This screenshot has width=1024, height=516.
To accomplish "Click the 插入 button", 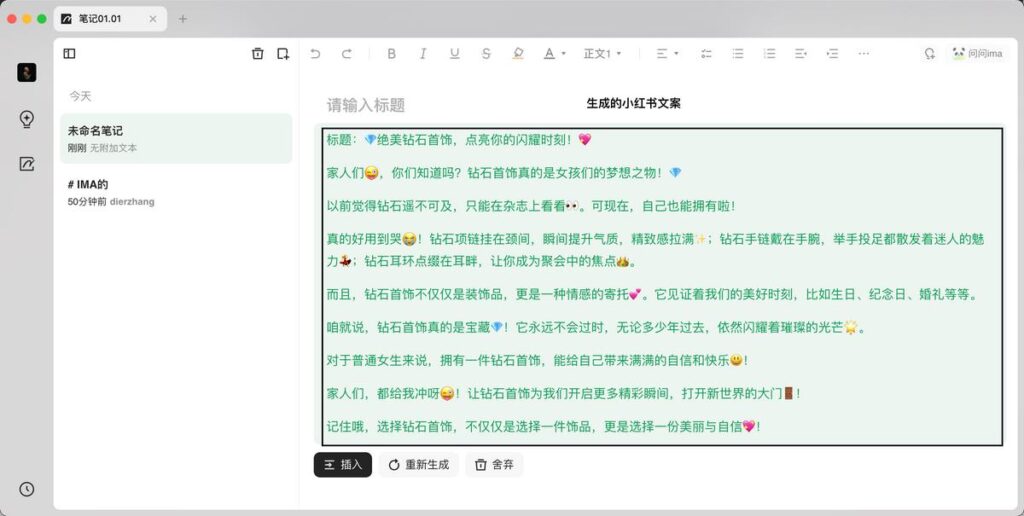I will 342,465.
